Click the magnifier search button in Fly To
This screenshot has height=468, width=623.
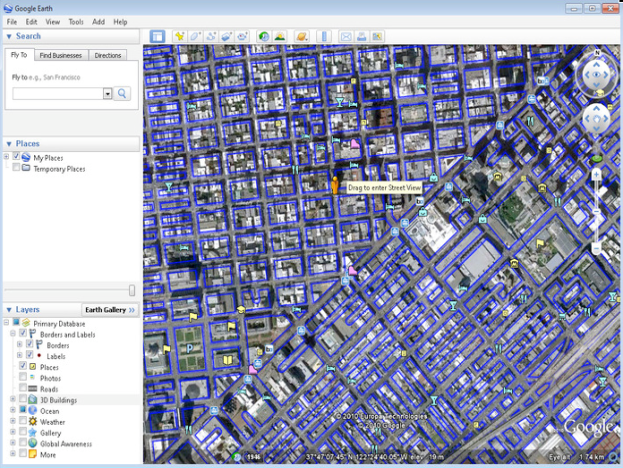pos(122,93)
